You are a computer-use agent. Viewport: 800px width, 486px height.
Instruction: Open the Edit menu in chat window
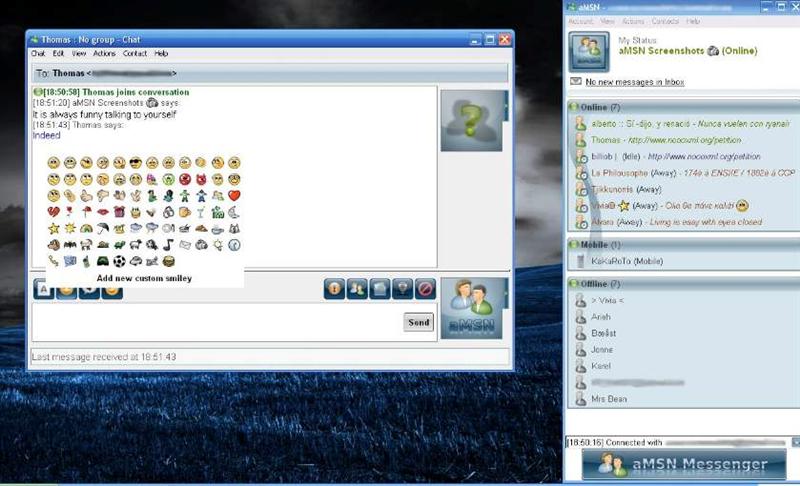pos(58,53)
